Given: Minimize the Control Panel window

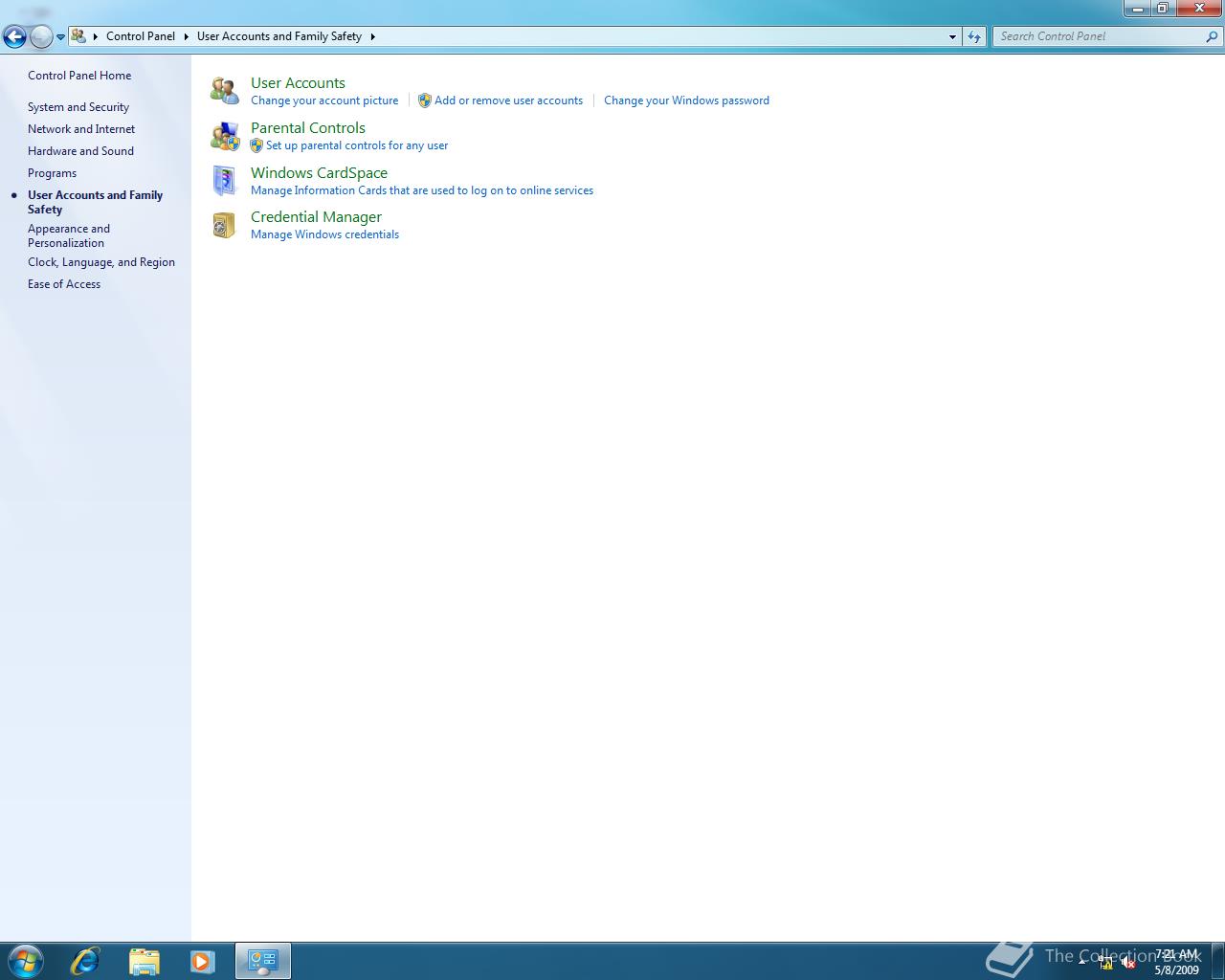Looking at the screenshot, I should click(x=1137, y=8).
